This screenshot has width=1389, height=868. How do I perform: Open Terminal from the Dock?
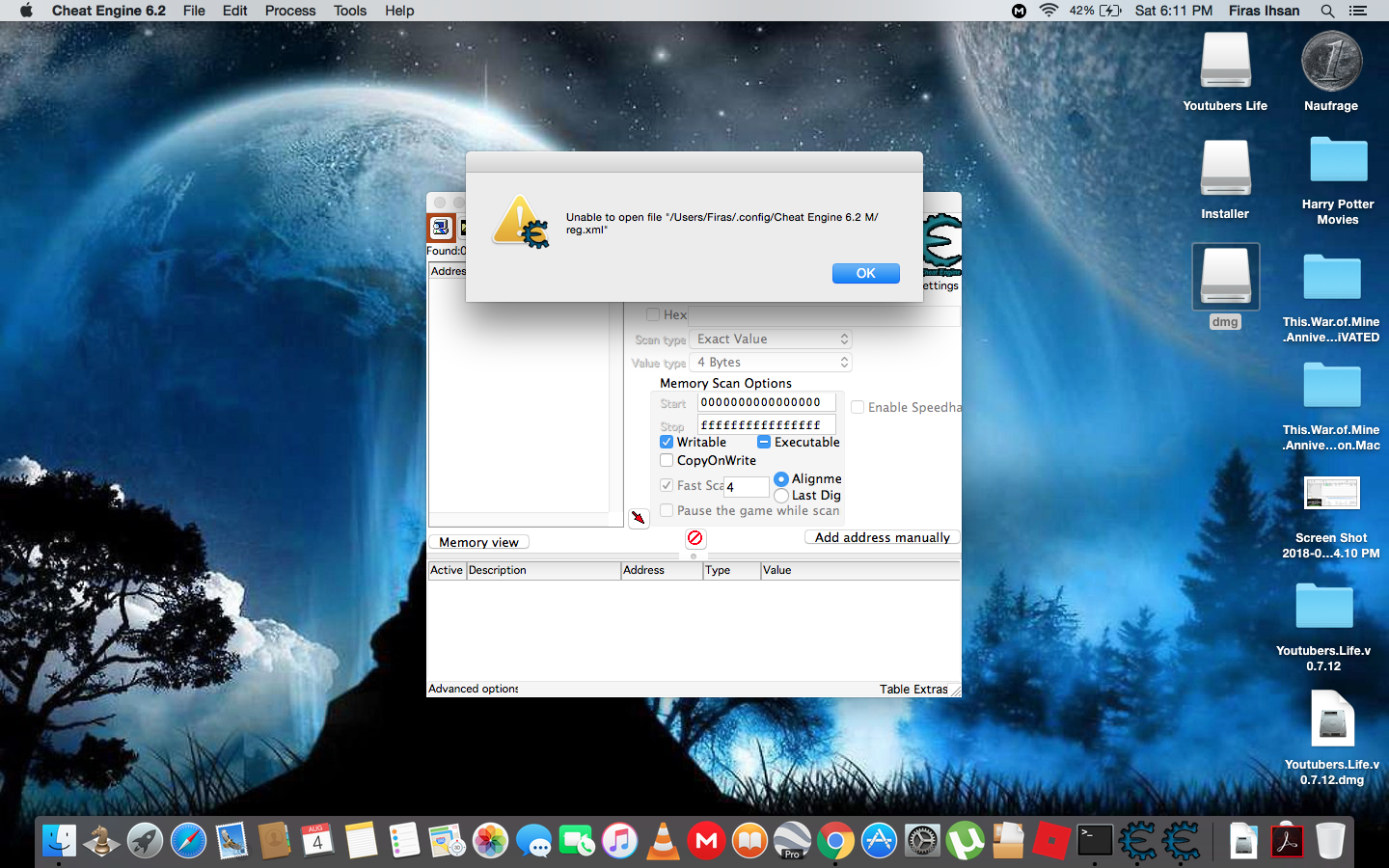tap(1094, 840)
